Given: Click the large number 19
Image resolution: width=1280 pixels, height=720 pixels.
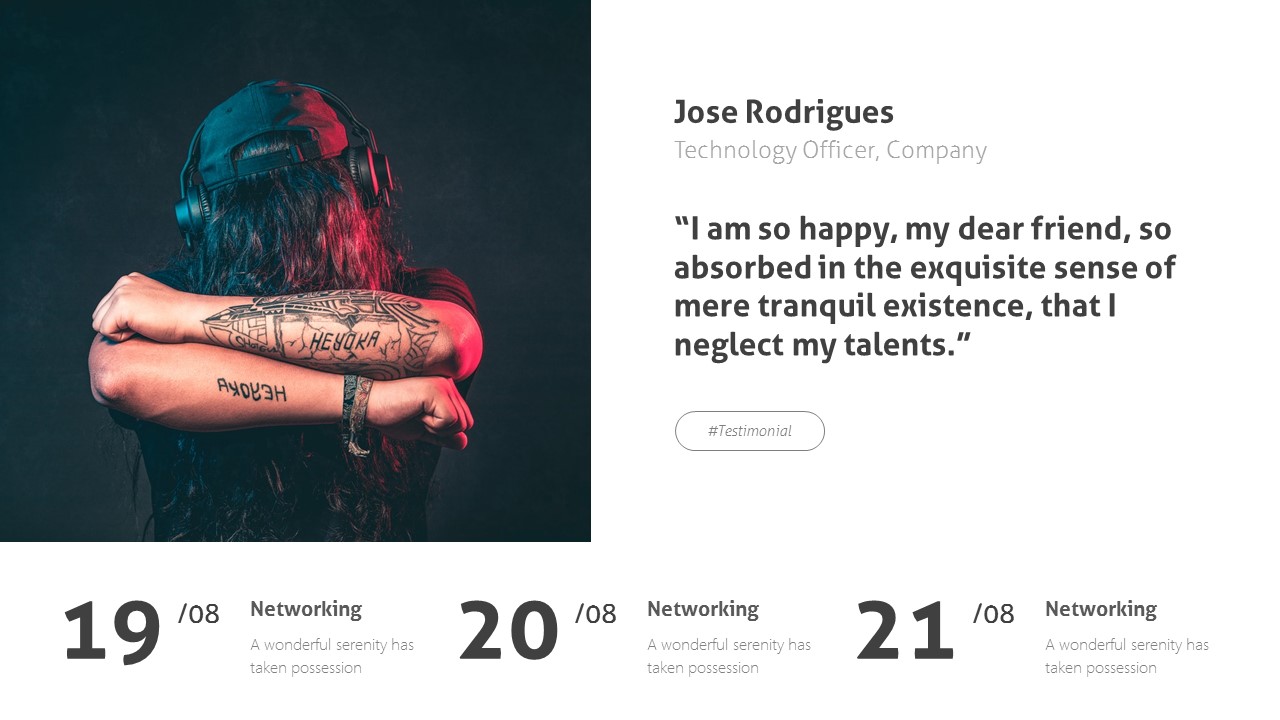Looking at the screenshot, I should 112,632.
